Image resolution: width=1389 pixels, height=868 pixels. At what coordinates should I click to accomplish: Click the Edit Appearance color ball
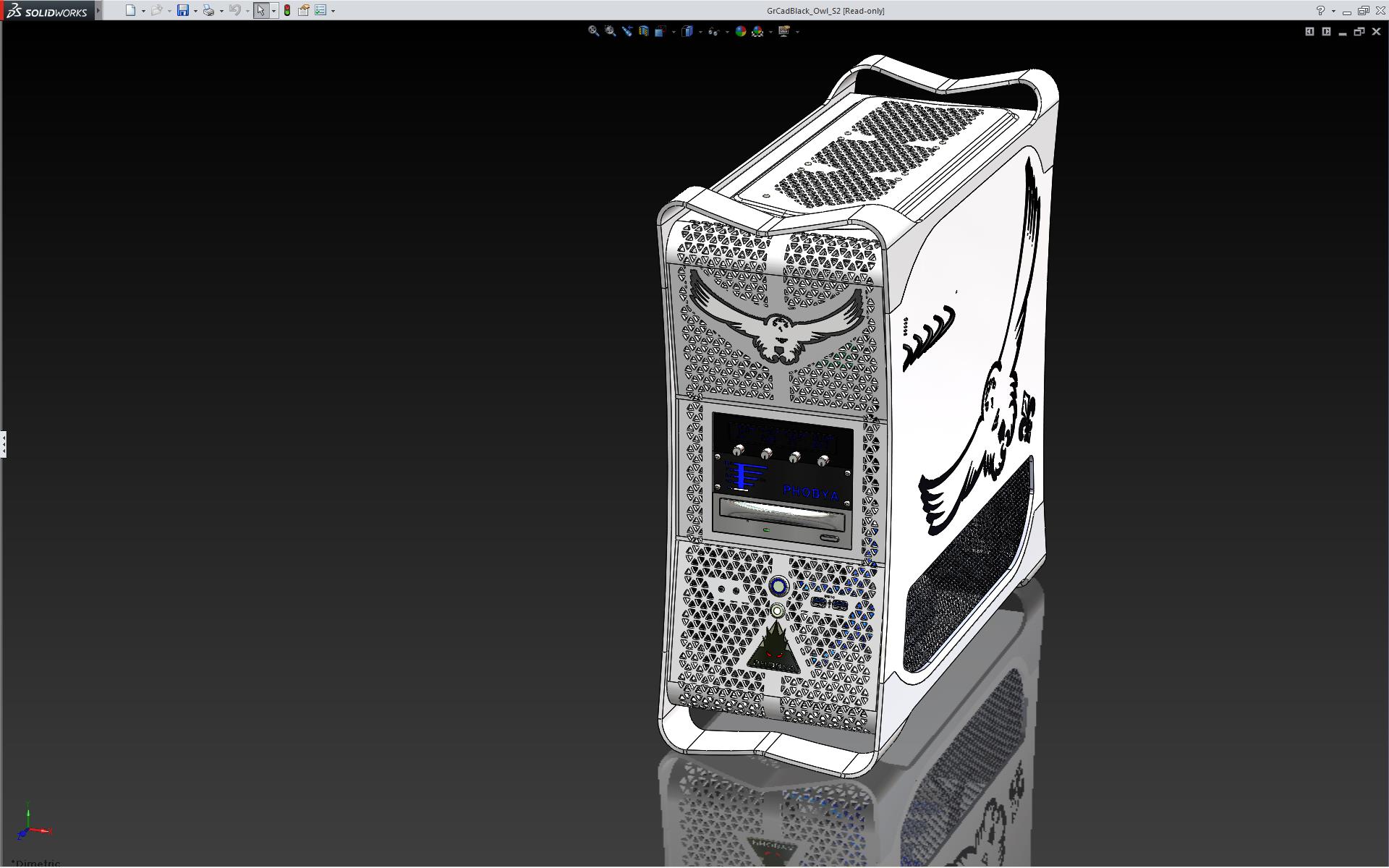pos(740,31)
